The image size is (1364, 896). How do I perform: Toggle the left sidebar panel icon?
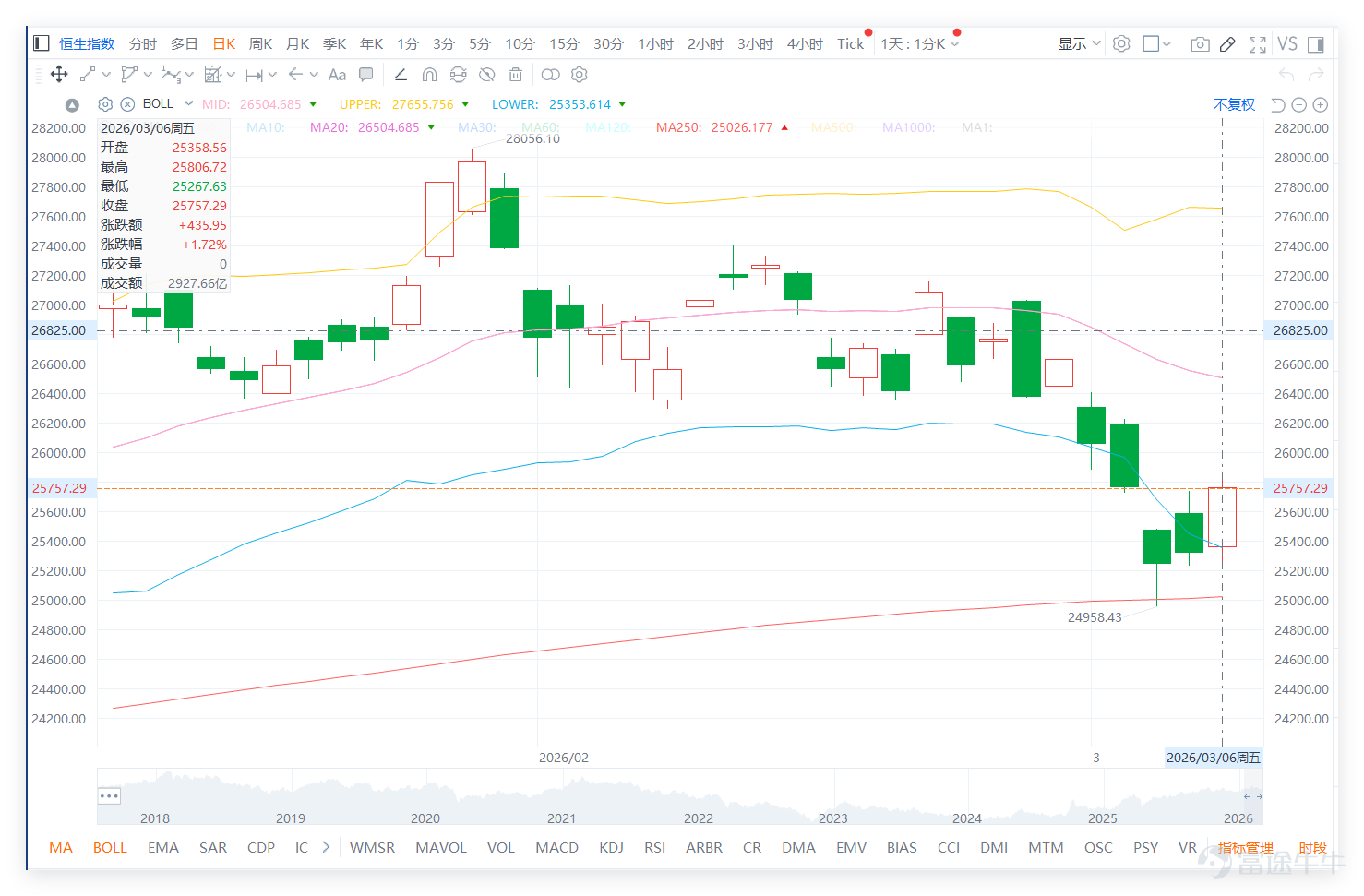tap(41, 43)
